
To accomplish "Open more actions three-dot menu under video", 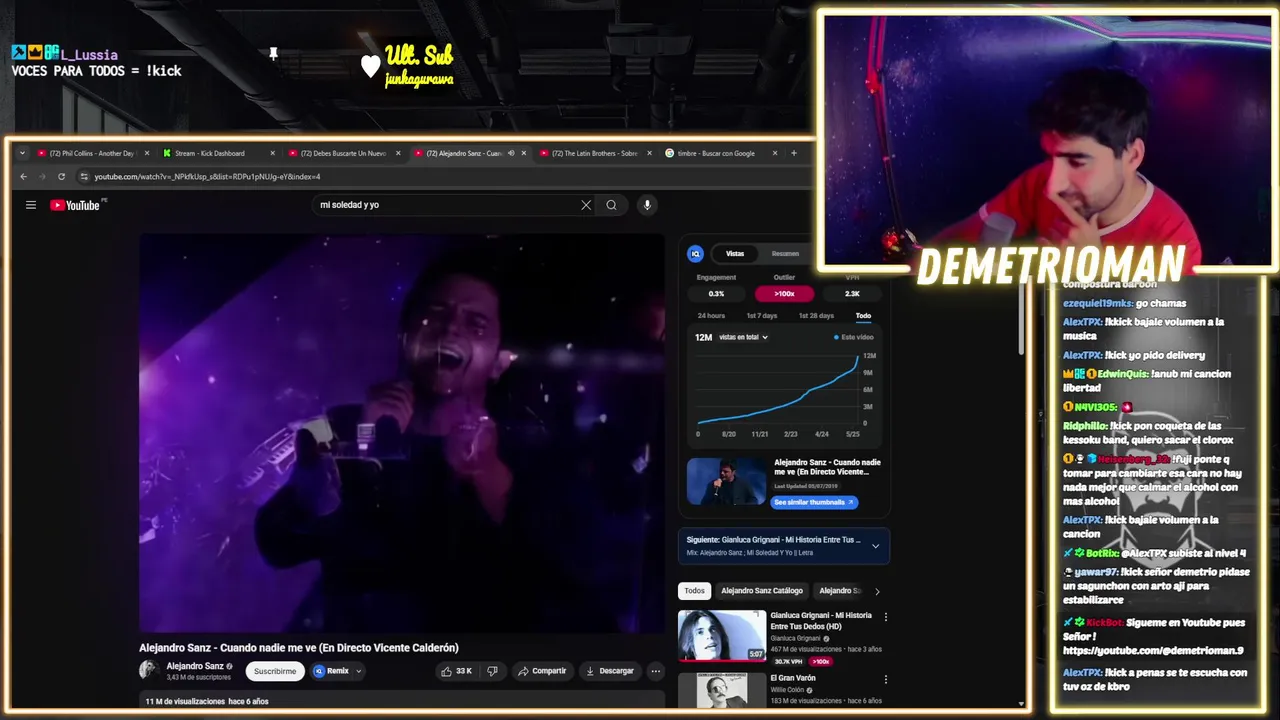I will tap(655, 671).
